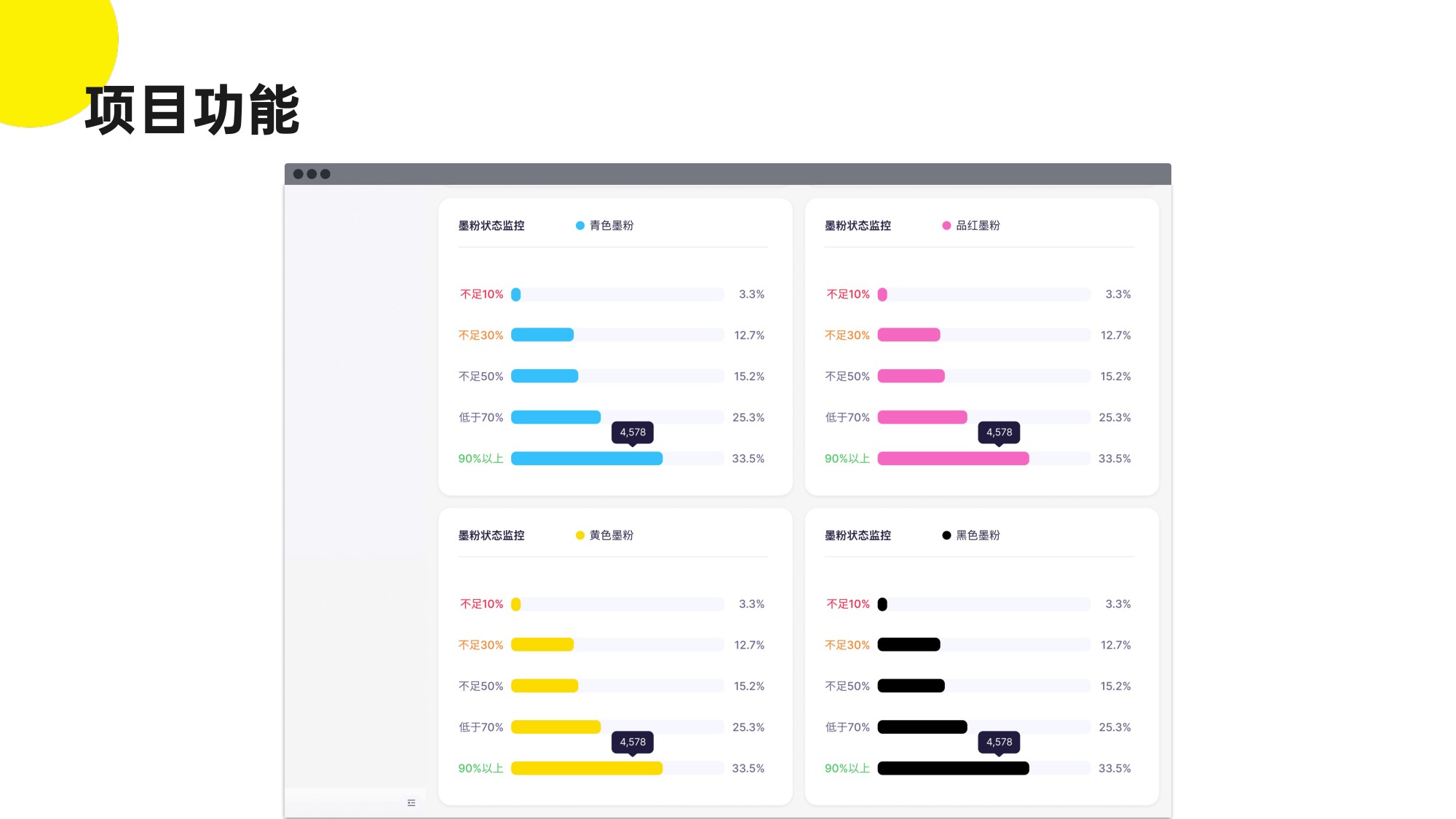Click 墨粉状态监控 title in magenta panel
This screenshot has height=819, width=1456.
[x=858, y=226]
